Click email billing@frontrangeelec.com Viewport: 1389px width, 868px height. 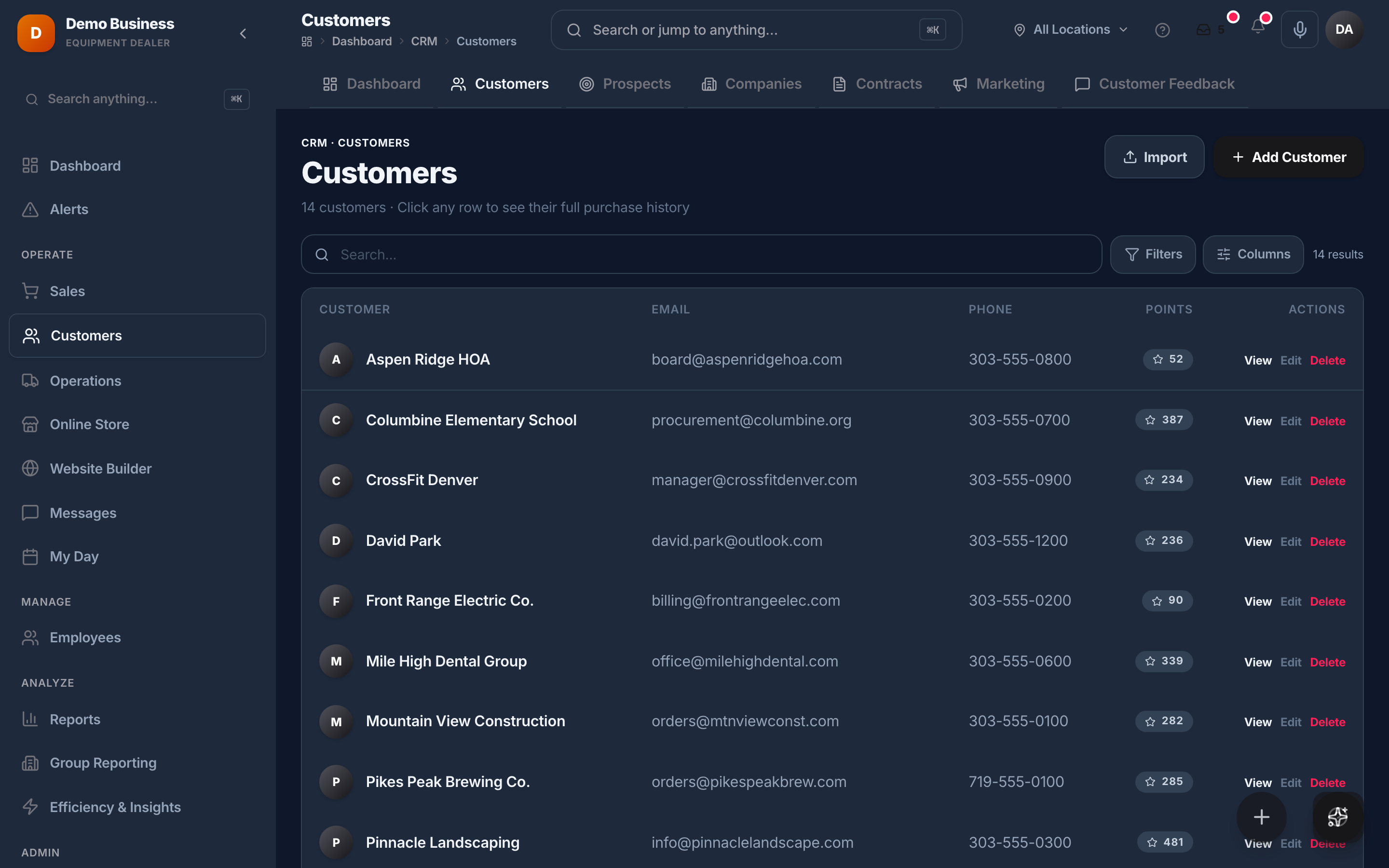[746, 600]
